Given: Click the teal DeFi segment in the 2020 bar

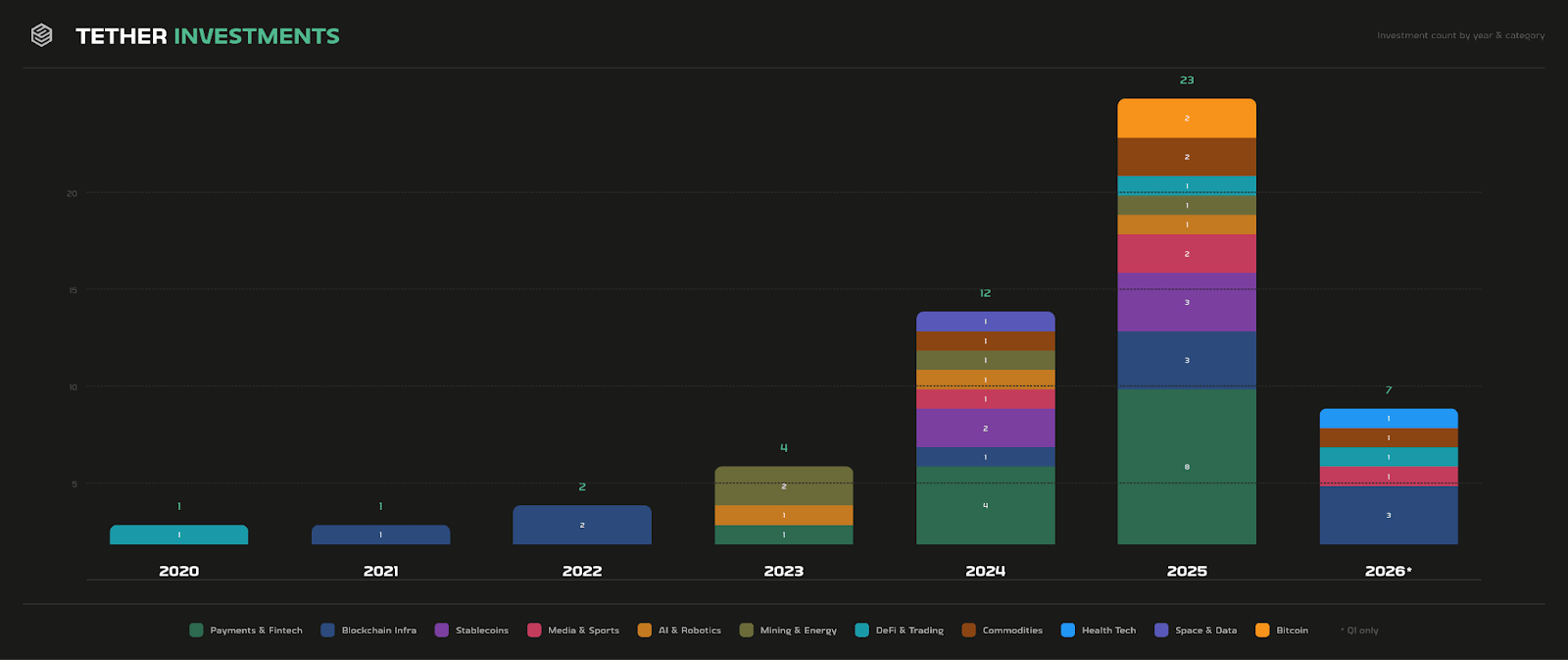Looking at the screenshot, I should pyautogui.click(x=179, y=534).
